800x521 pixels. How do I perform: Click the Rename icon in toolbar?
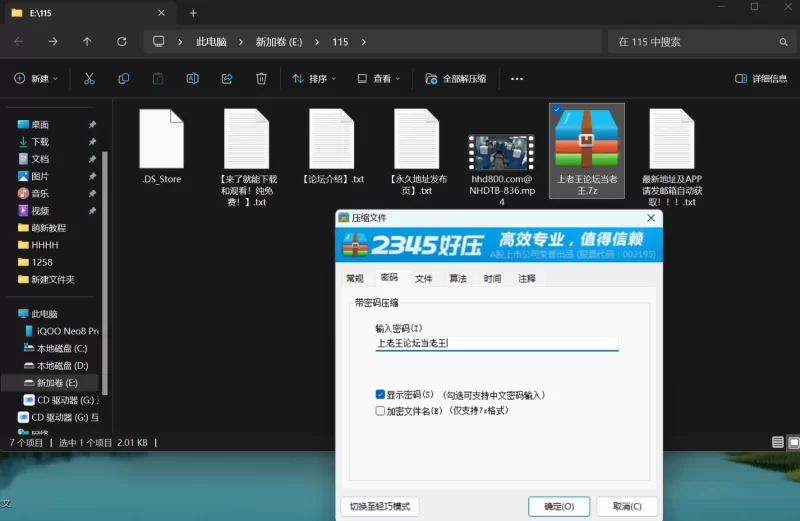click(192, 79)
